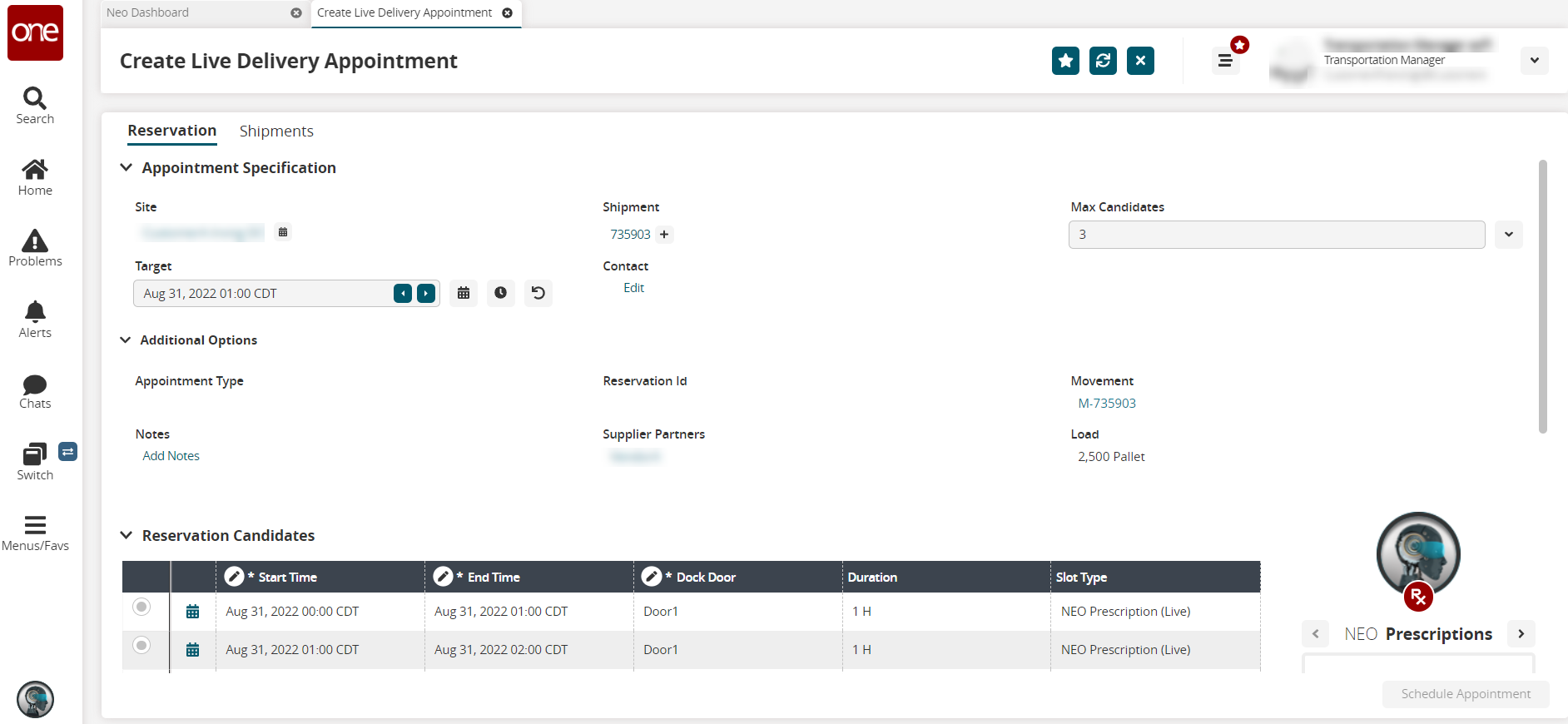Click Door1 in the 00:00 CDT row

[x=661, y=612]
